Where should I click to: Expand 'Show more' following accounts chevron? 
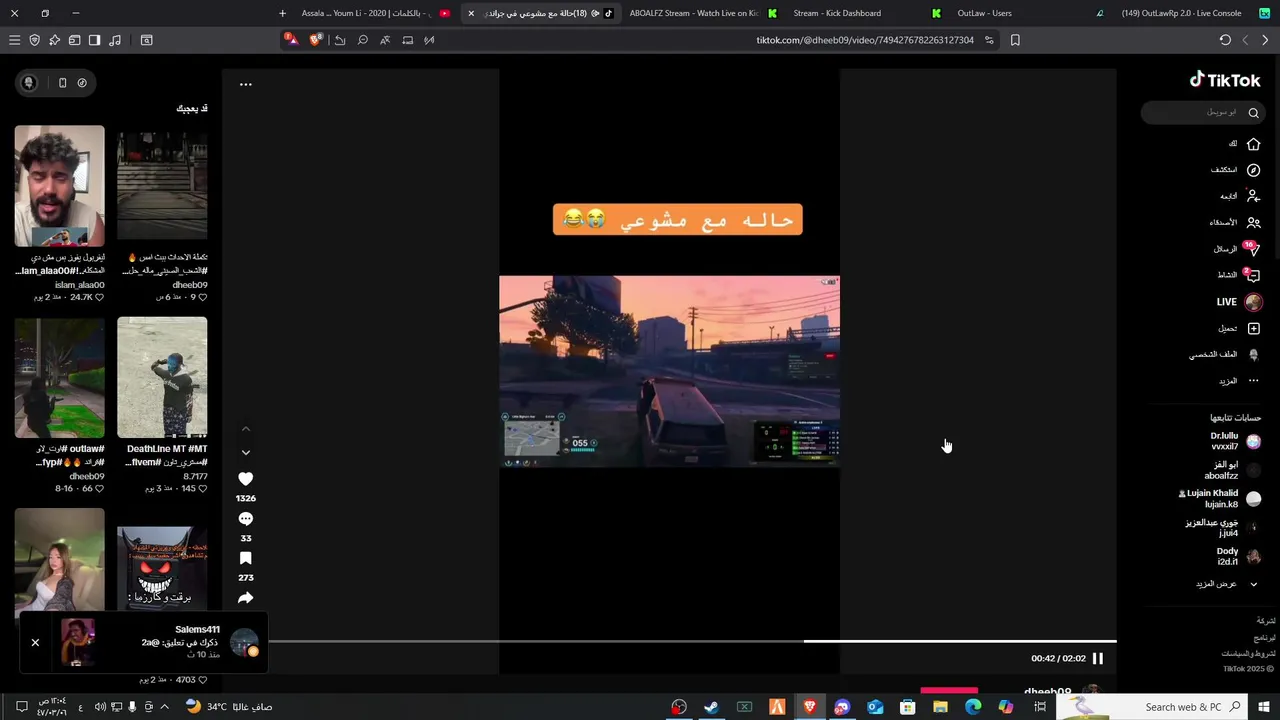(x=1253, y=584)
